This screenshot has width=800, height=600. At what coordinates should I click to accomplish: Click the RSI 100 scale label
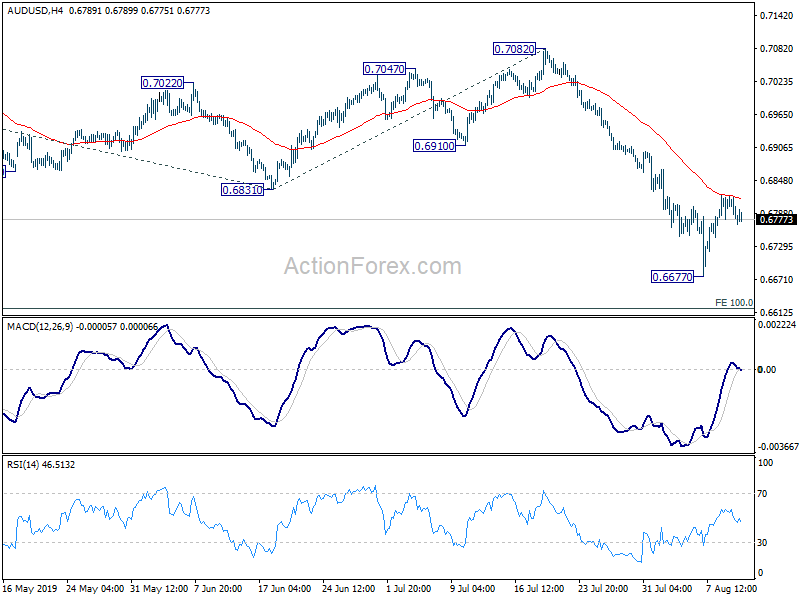(766, 463)
